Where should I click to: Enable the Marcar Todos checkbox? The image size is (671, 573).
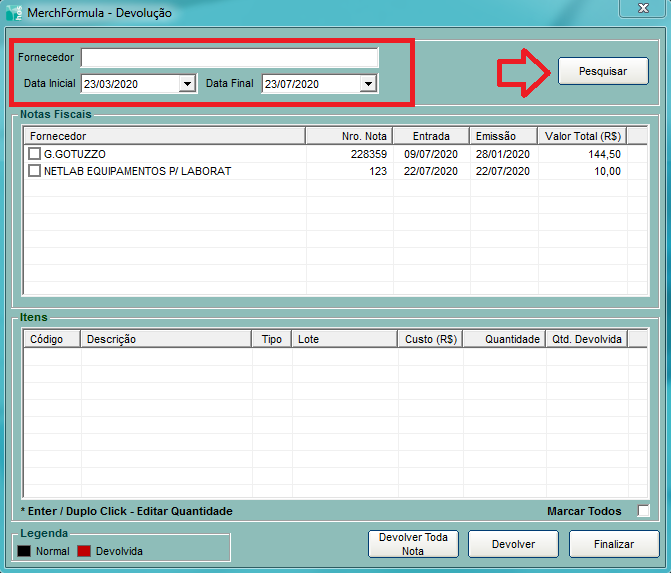tap(644, 511)
